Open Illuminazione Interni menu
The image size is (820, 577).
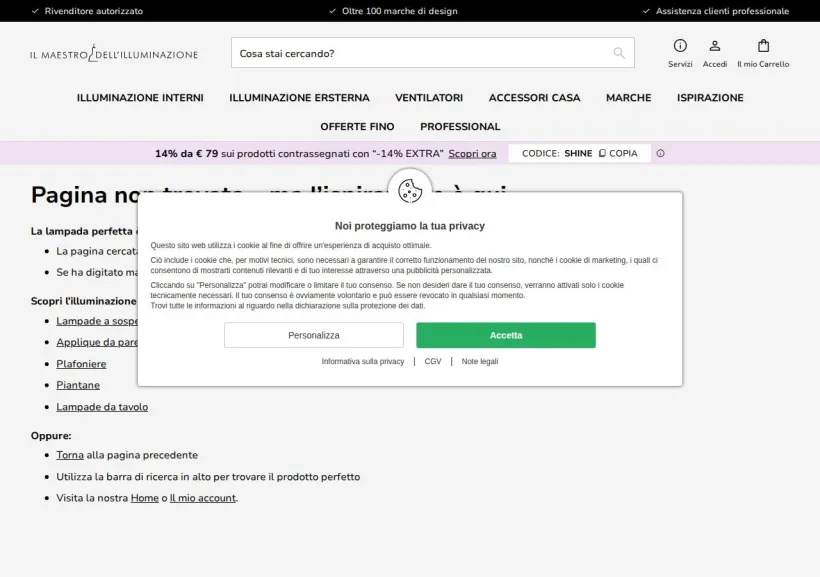tap(140, 98)
